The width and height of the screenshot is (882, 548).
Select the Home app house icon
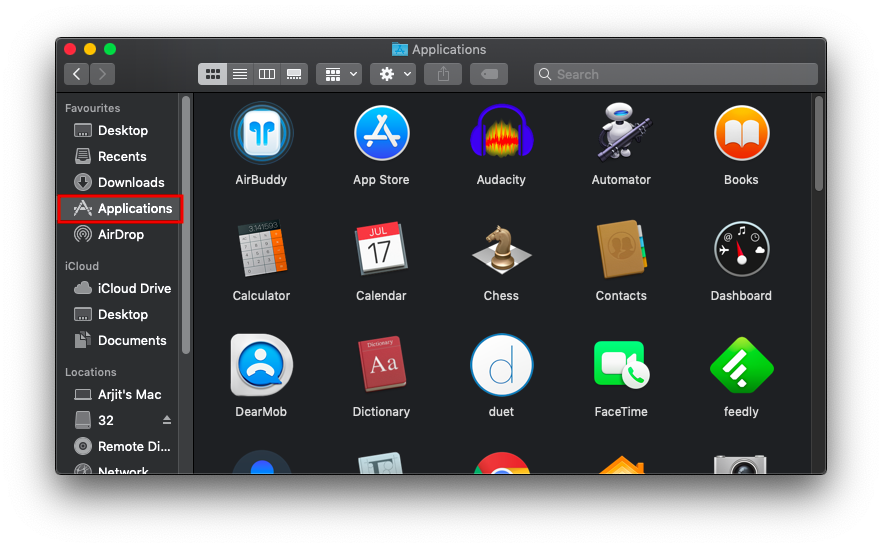coord(622,465)
